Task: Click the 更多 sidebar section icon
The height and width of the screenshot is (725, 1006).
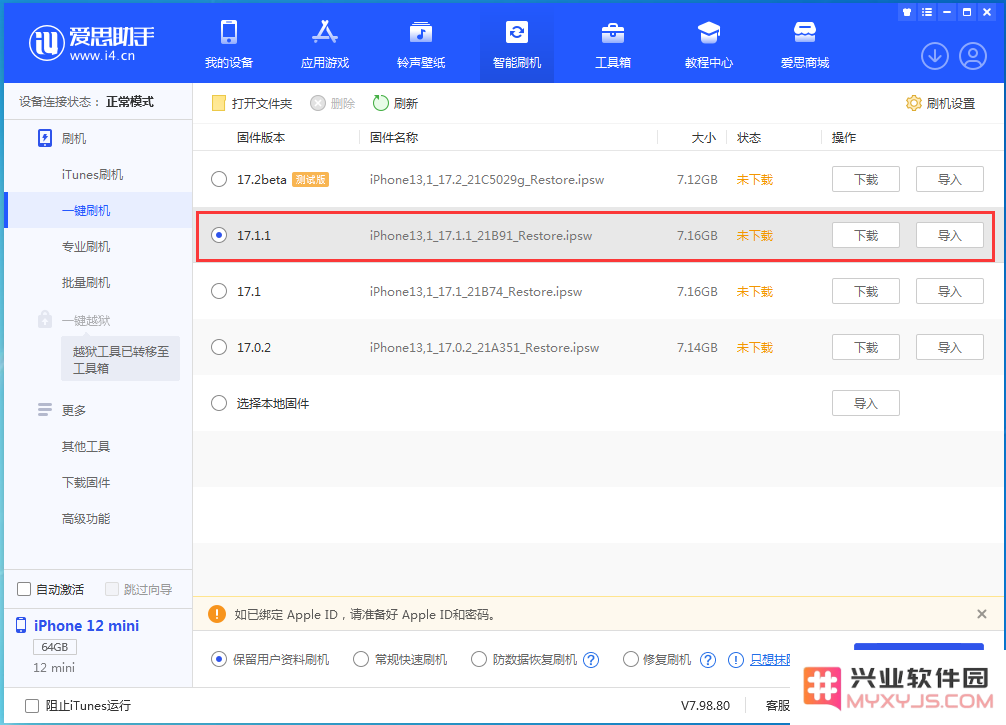Action: [x=44, y=409]
